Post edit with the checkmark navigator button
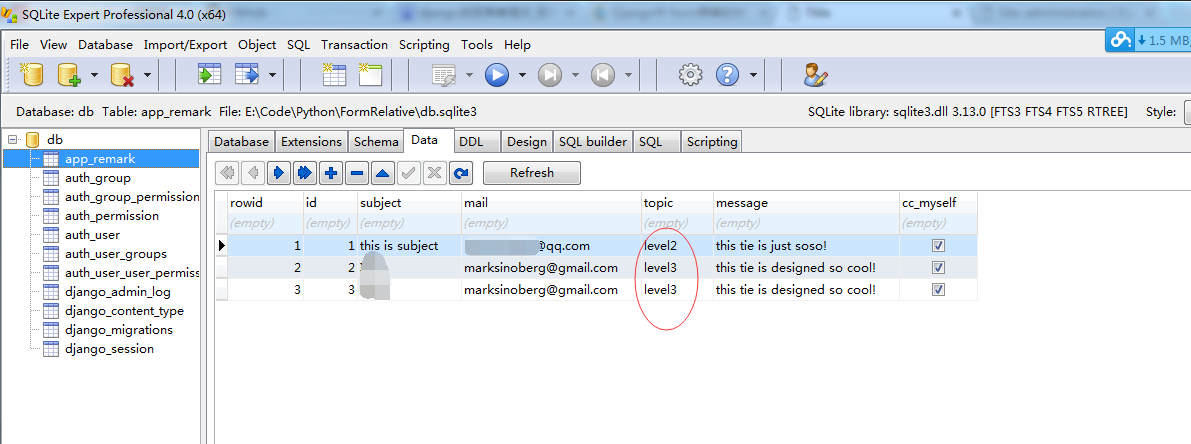1191x444 pixels. (x=409, y=173)
